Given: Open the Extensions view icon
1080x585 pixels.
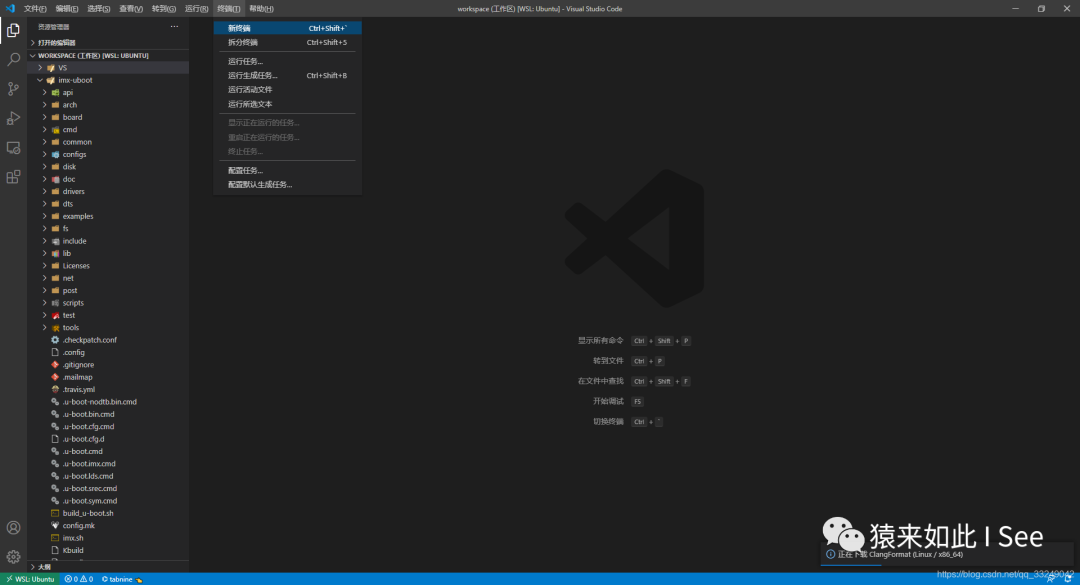Looking at the screenshot, I should [x=13, y=177].
